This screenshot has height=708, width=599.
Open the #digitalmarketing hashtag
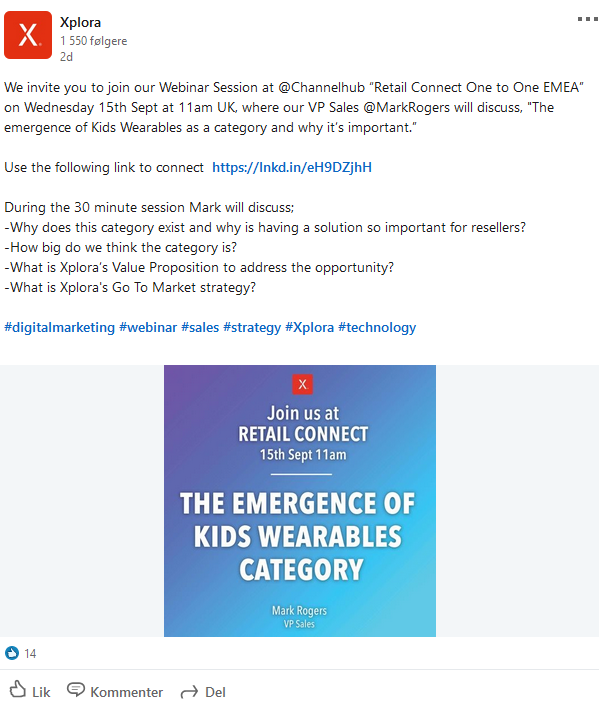(x=60, y=327)
